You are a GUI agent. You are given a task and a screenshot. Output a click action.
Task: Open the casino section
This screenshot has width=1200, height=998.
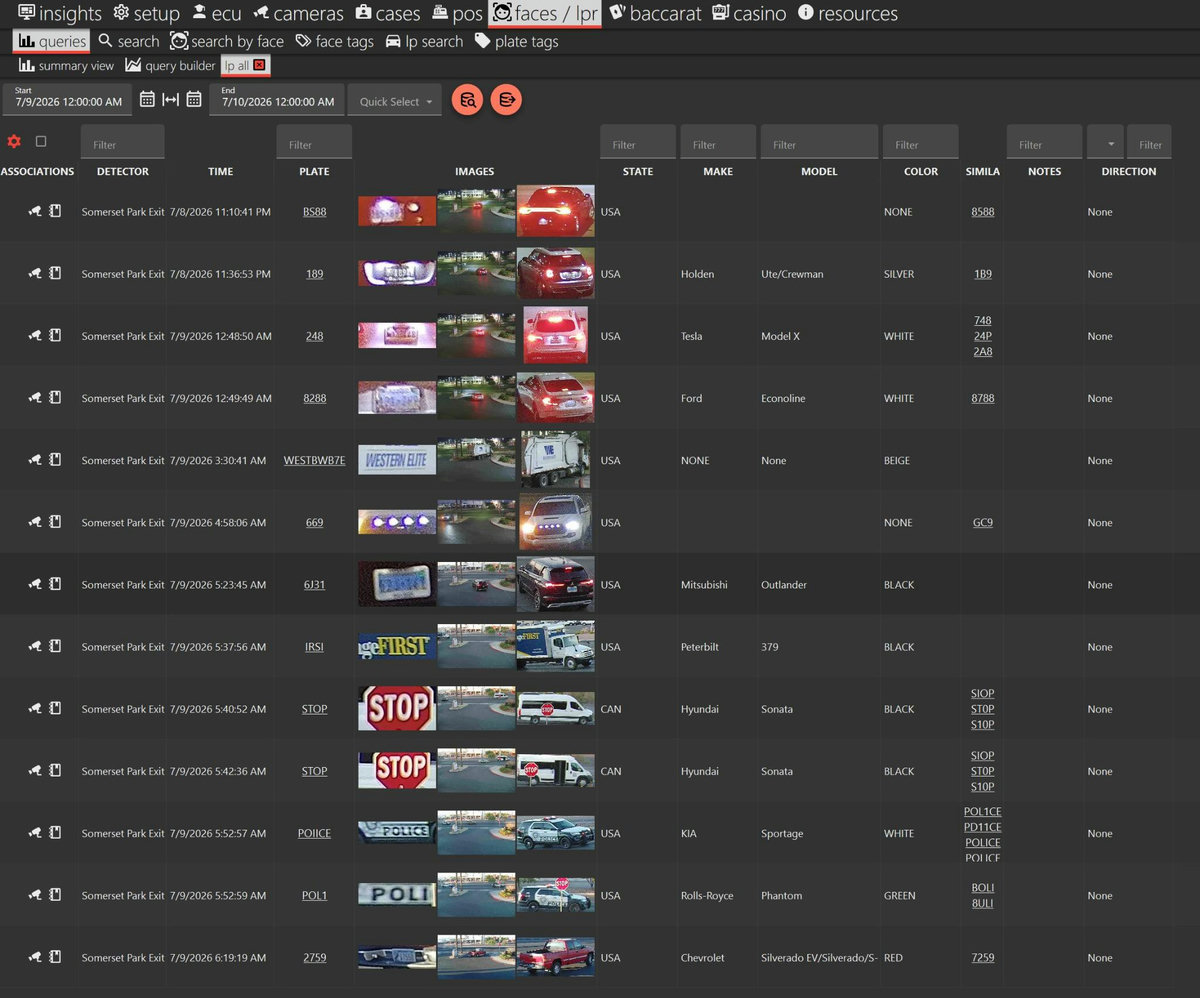749,14
